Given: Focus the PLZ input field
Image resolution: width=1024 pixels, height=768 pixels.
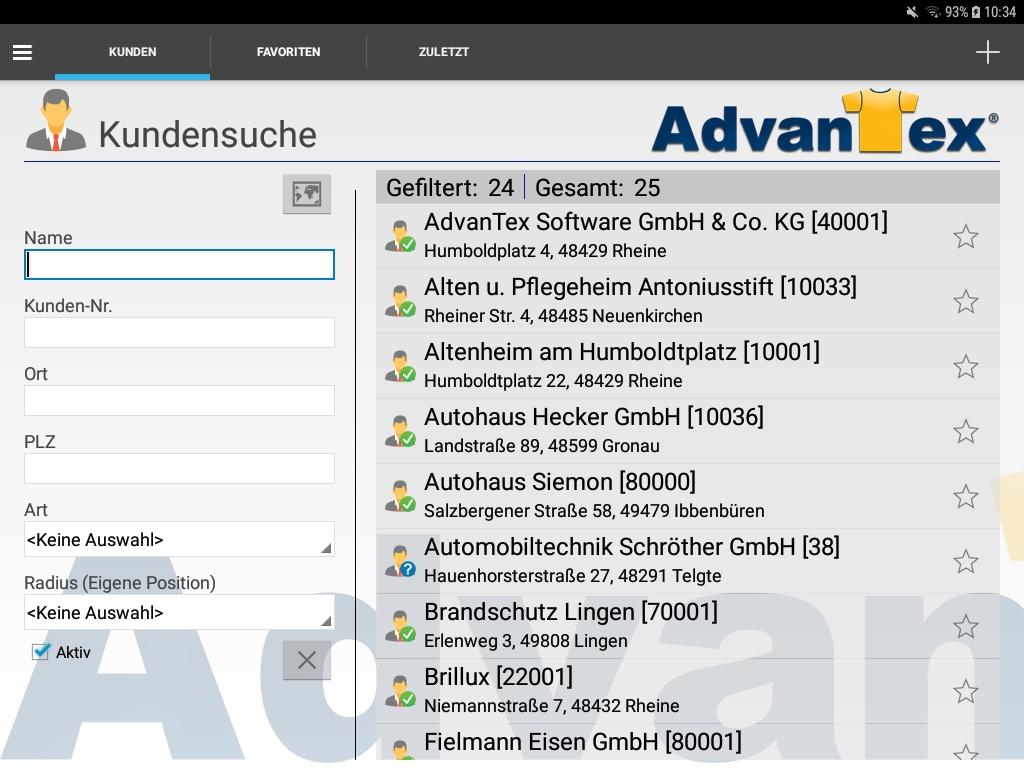Looking at the screenshot, I should click(x=179, y=468).
